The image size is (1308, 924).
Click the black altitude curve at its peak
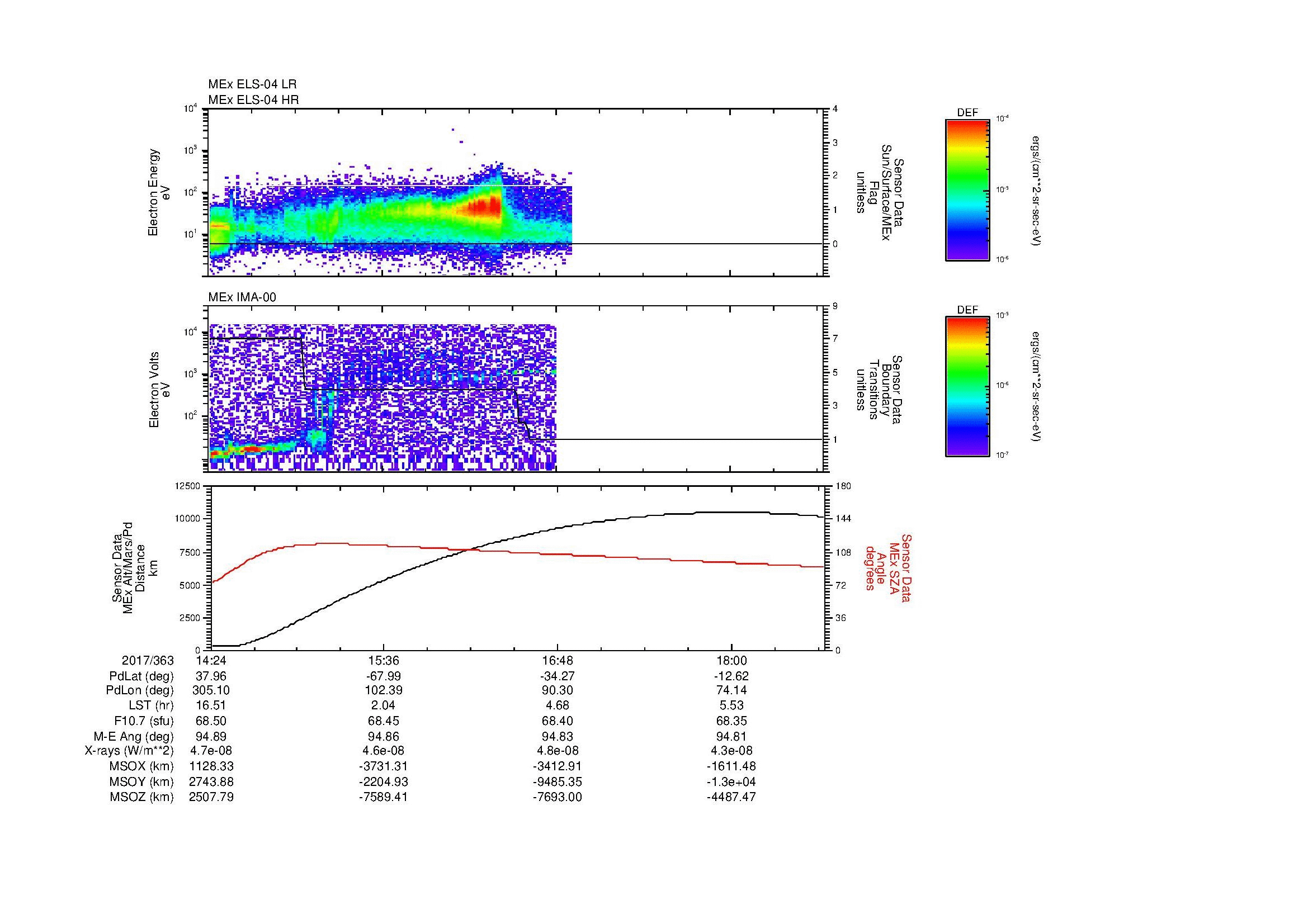pos(732,512)
